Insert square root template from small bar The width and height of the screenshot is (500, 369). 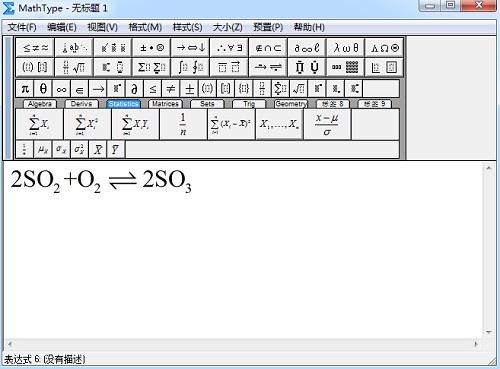(299, 89)
